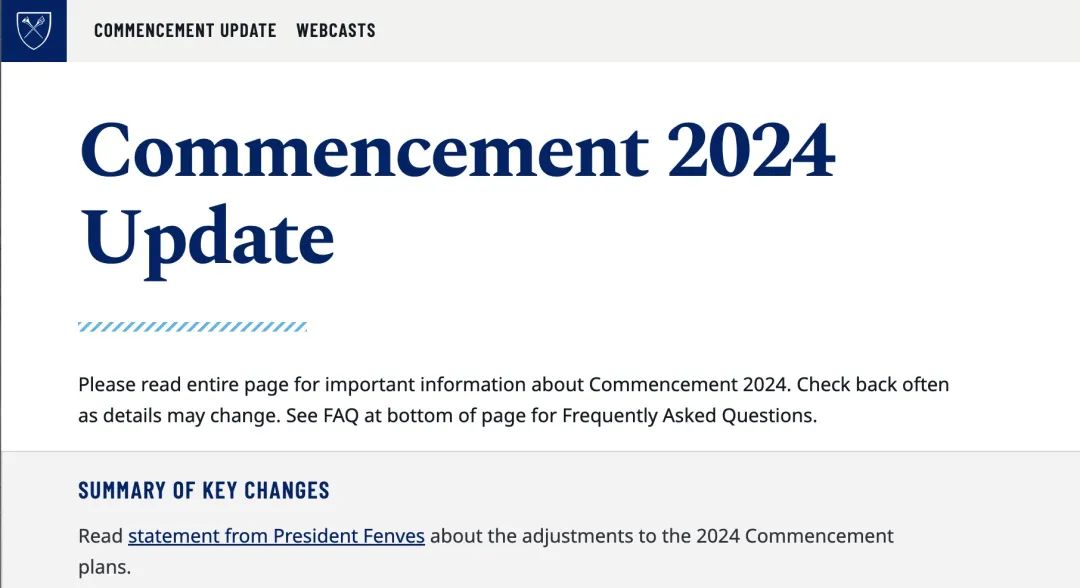Click the word Read before the Fenves link
The width and height of the screenshot is (1080, 588).
point(101,536)
